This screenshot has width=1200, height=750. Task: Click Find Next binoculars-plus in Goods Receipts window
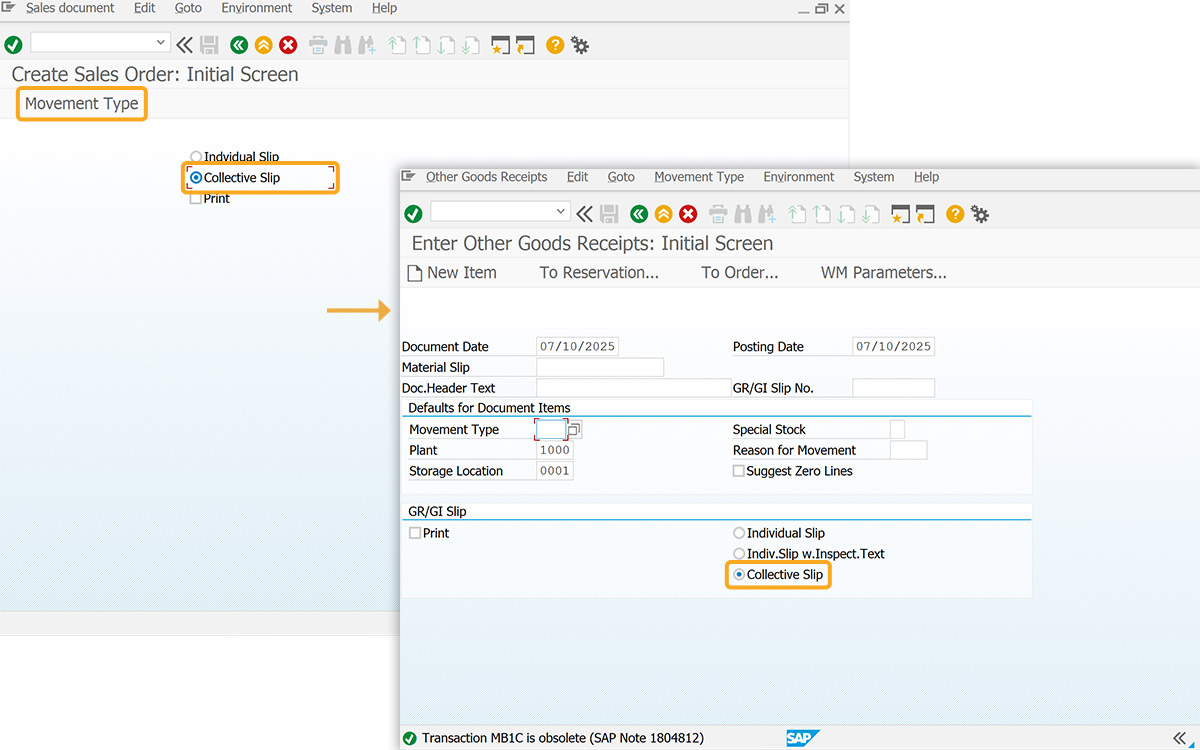(x=767, y=214)
